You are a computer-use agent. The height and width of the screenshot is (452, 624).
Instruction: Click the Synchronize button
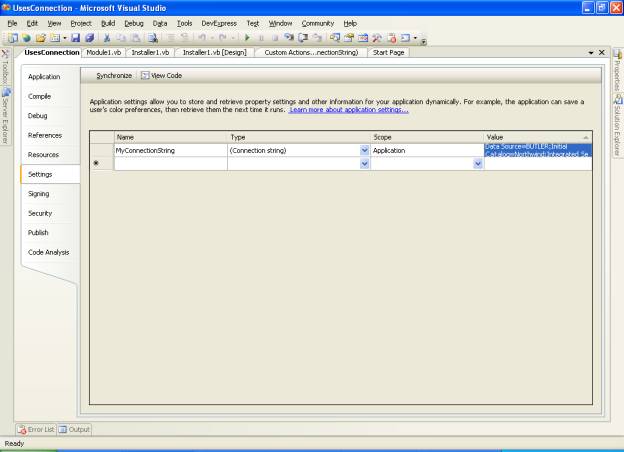pos(114,76)
